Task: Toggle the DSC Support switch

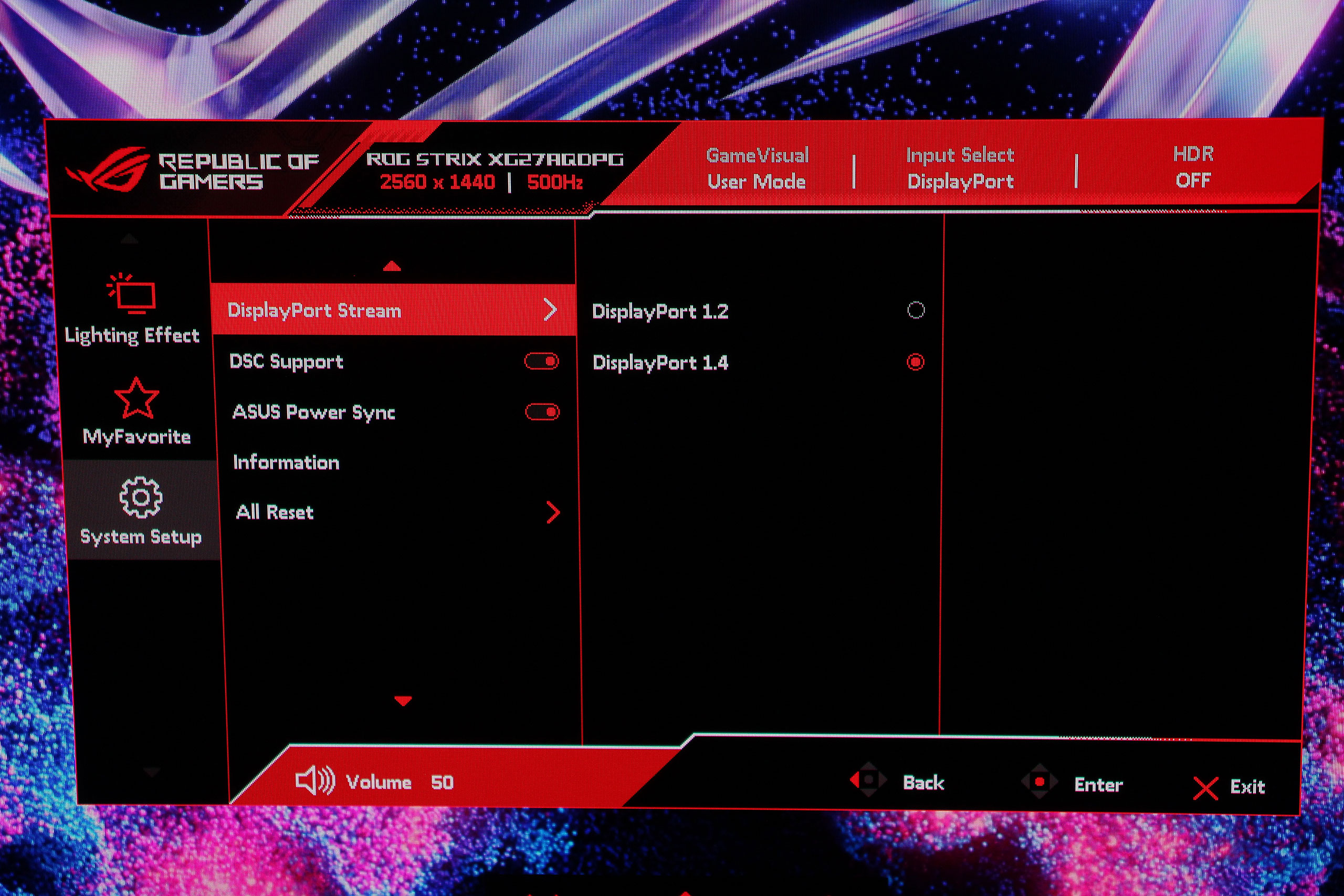Action: click(x=541, y=361)
